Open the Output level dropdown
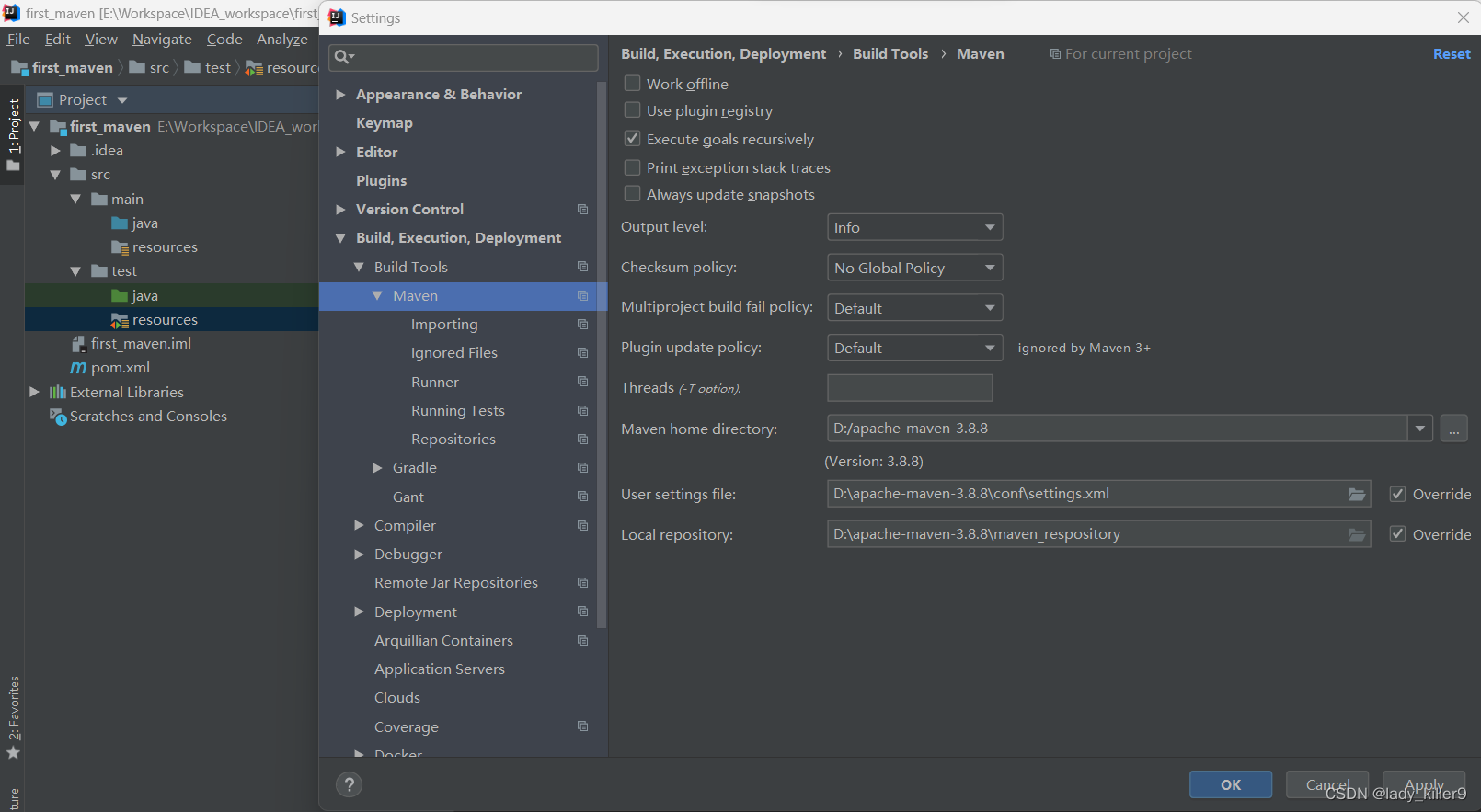This screenshot has height=812, width=1481. coord(914,227)
